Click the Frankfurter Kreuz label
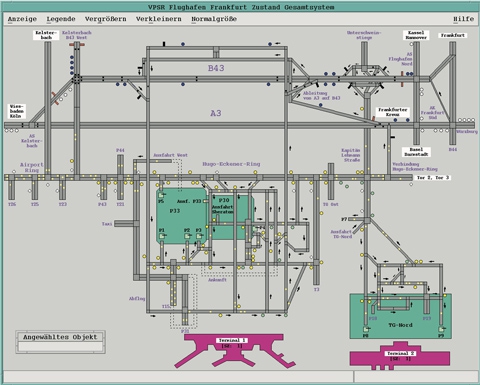 point(392,112)
